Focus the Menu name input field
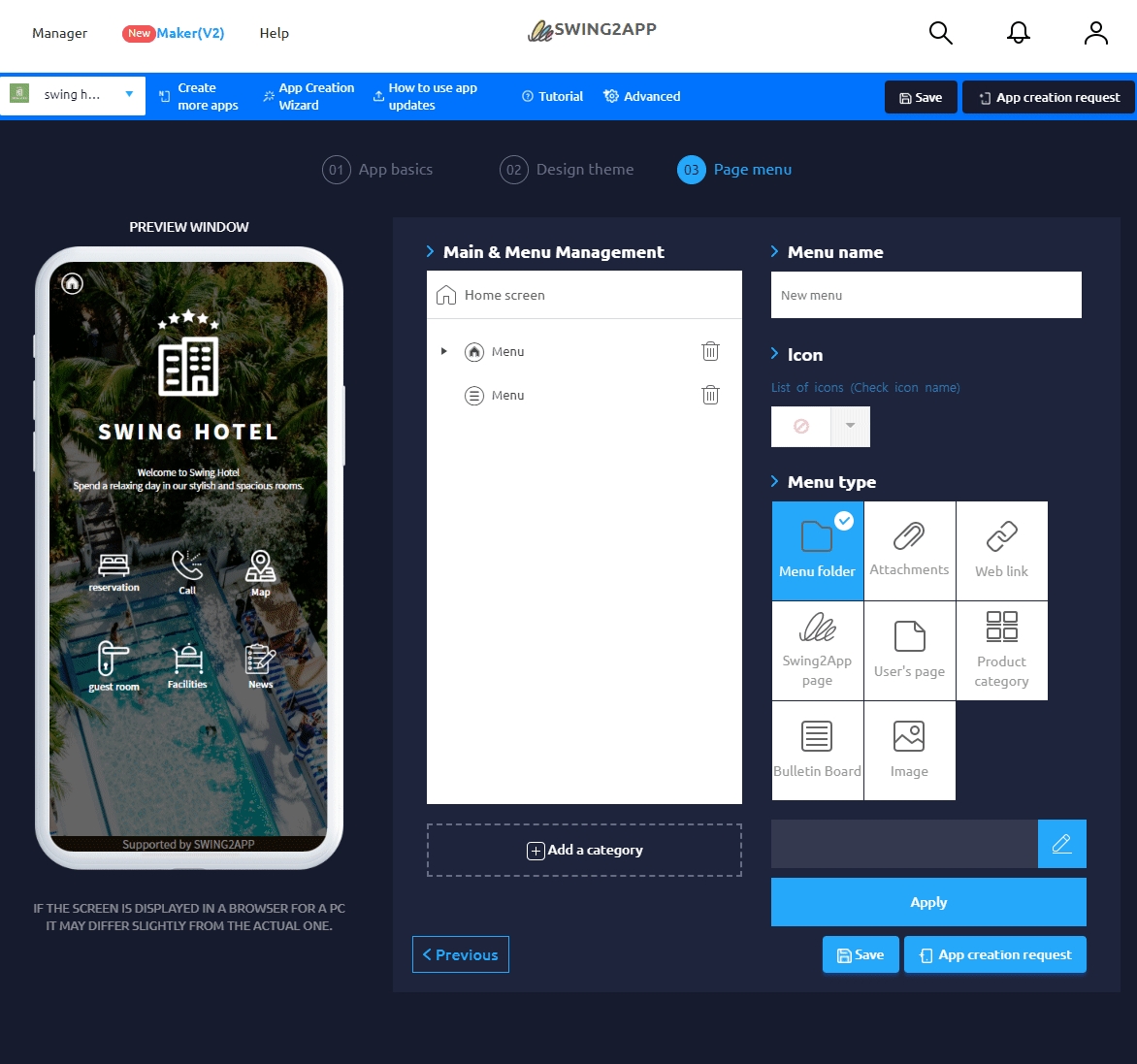The height and width of the screenshot is (1064, 1137). click(926, 295)
